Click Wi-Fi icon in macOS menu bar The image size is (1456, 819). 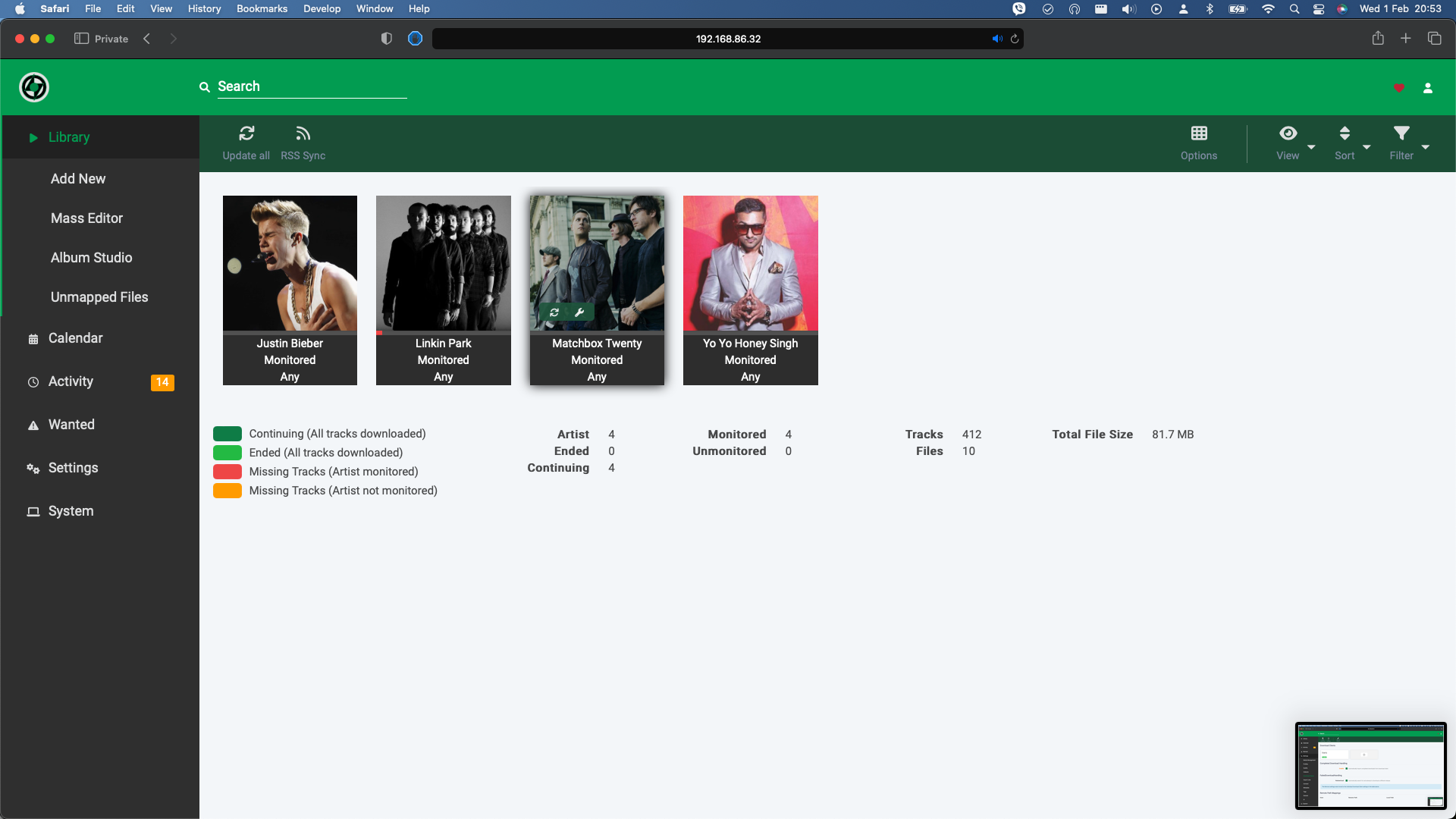coord(1268,9)
